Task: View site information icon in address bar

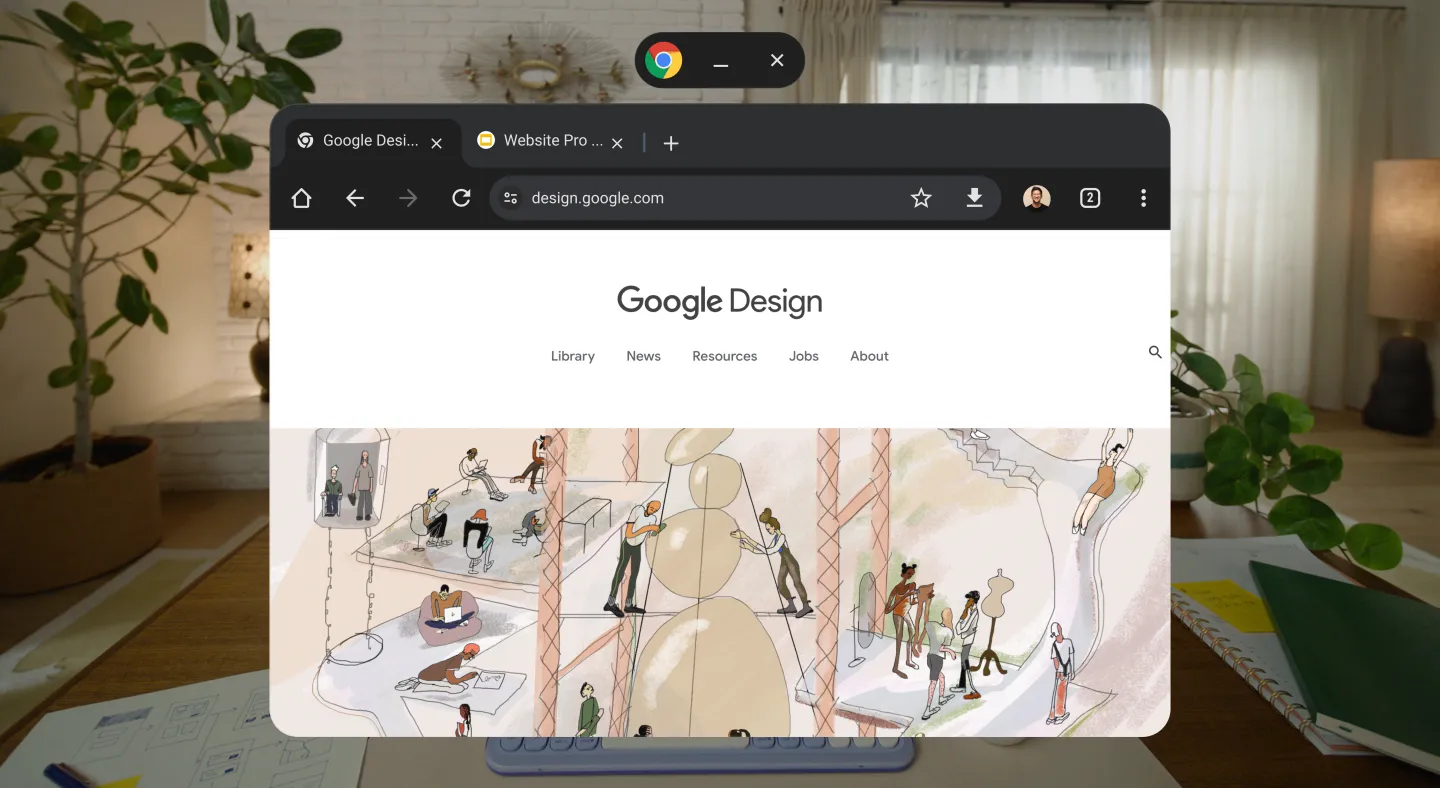Action: tap(511, 198)
